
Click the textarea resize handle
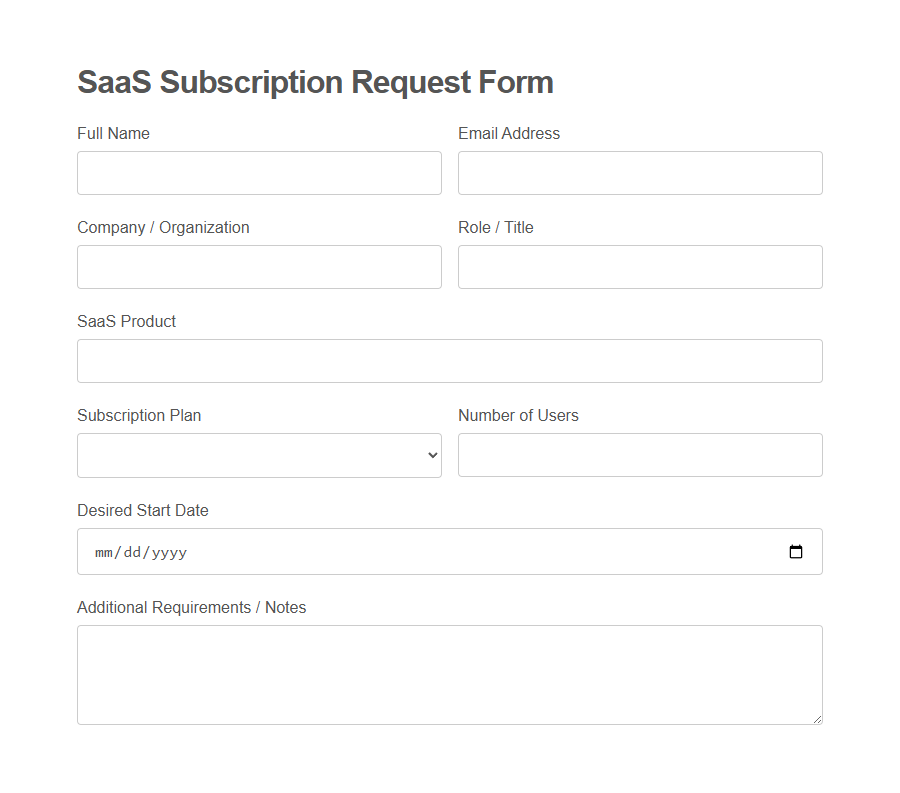818,718
